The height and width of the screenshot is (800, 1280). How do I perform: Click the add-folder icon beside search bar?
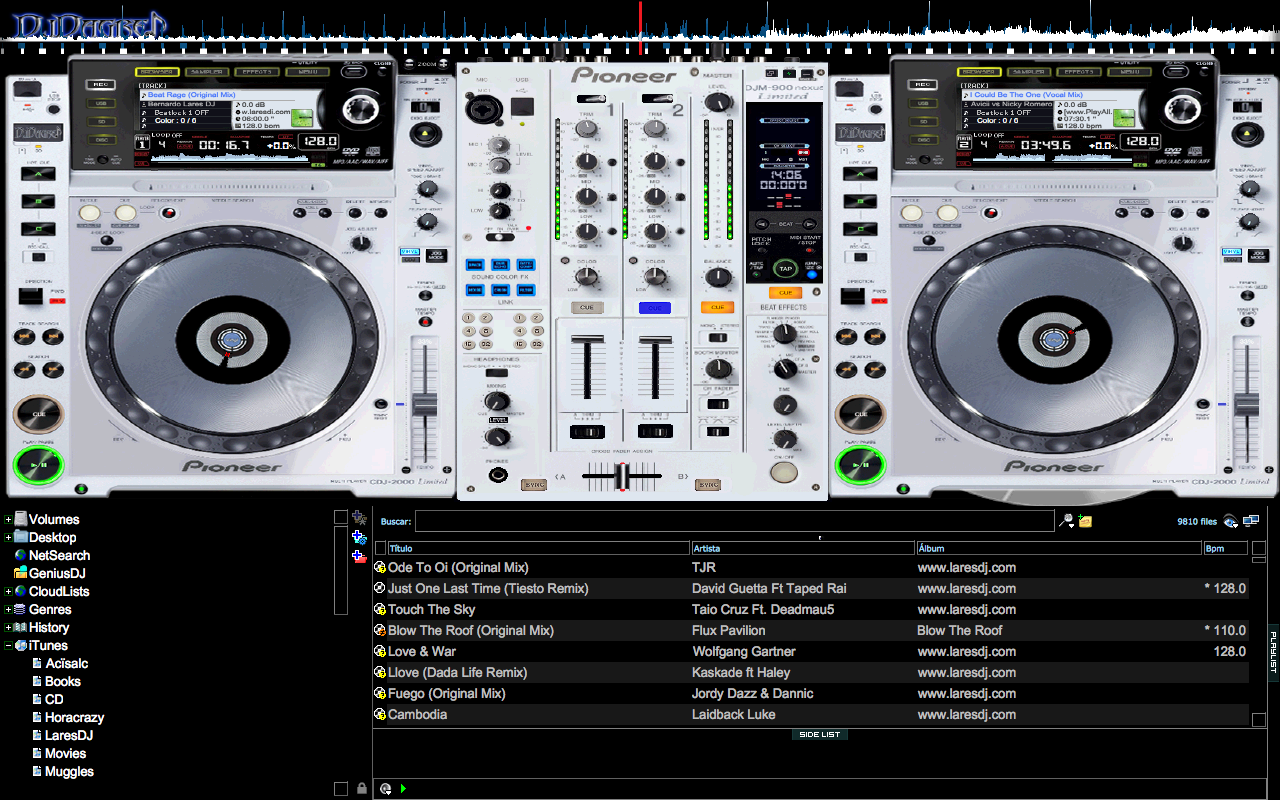pyautogui.click(x=1085, y=521)
